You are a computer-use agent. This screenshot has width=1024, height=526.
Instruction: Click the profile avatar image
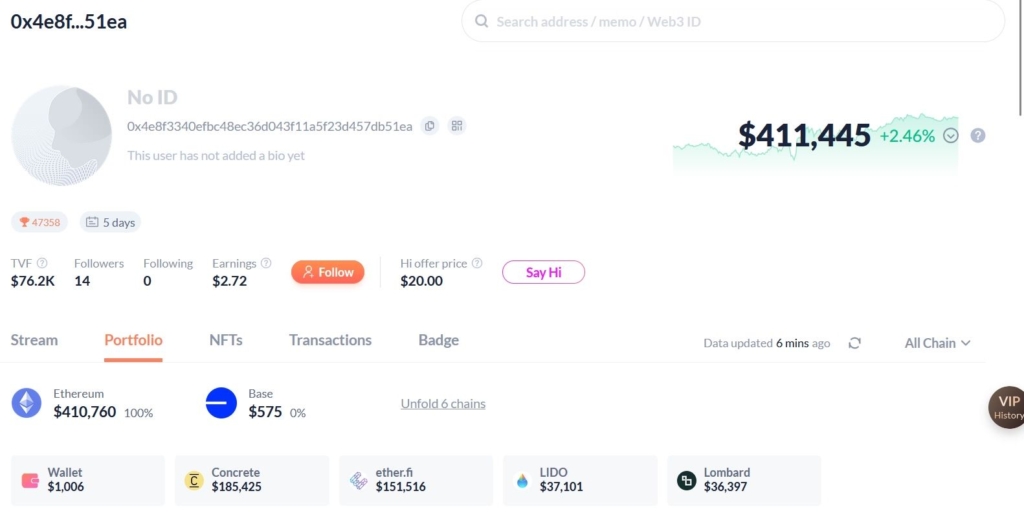point(61,135)
